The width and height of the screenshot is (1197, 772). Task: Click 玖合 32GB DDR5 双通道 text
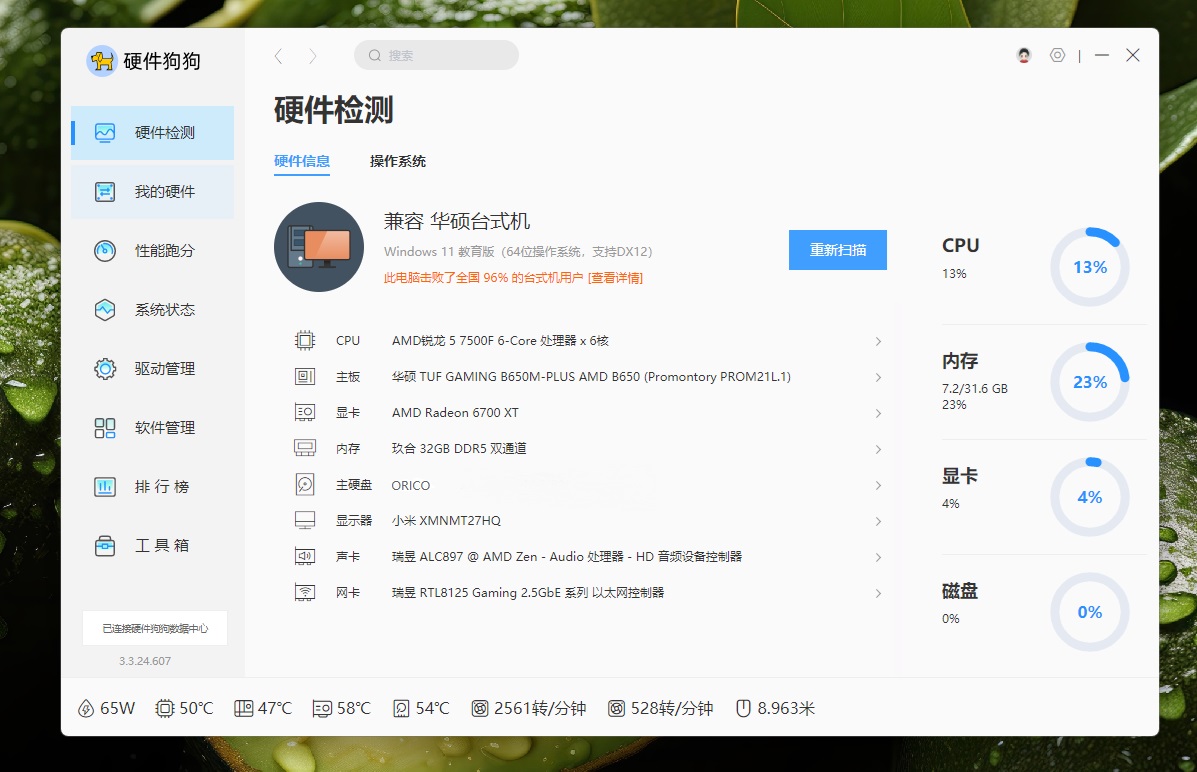tap(459, 448)
